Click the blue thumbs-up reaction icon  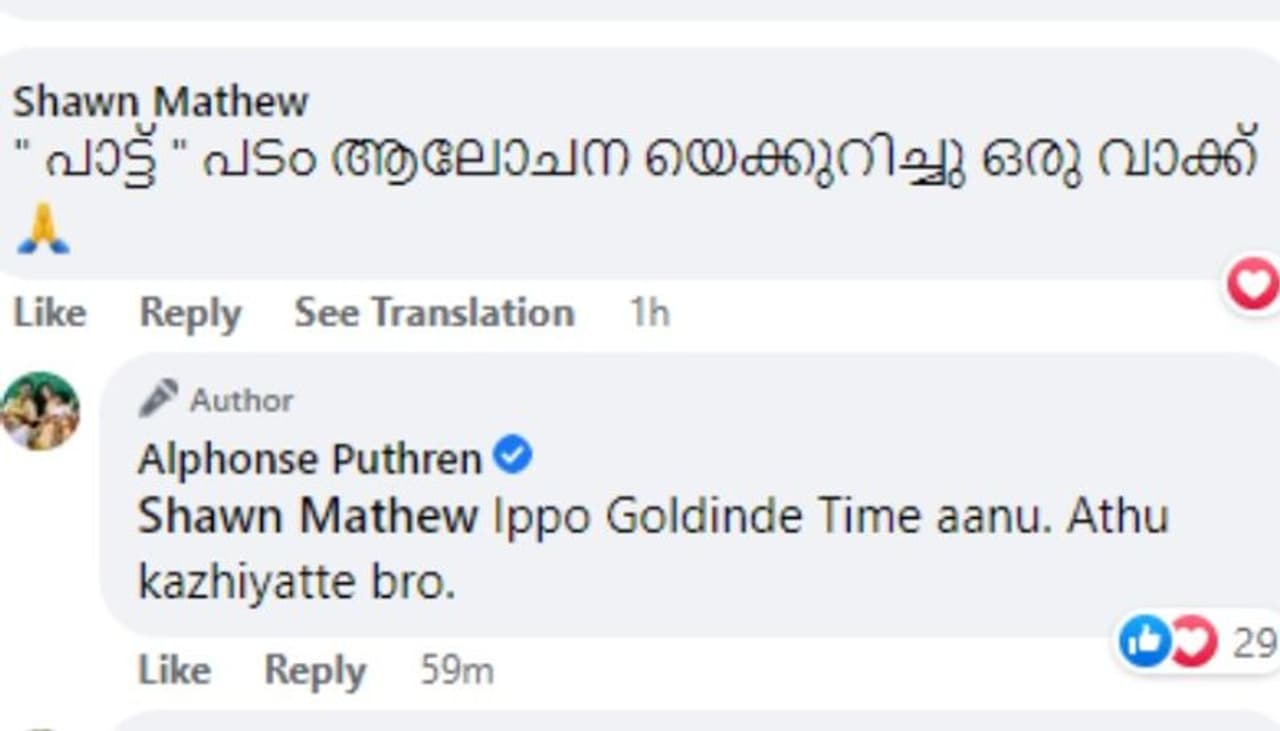pos(1144,641)
